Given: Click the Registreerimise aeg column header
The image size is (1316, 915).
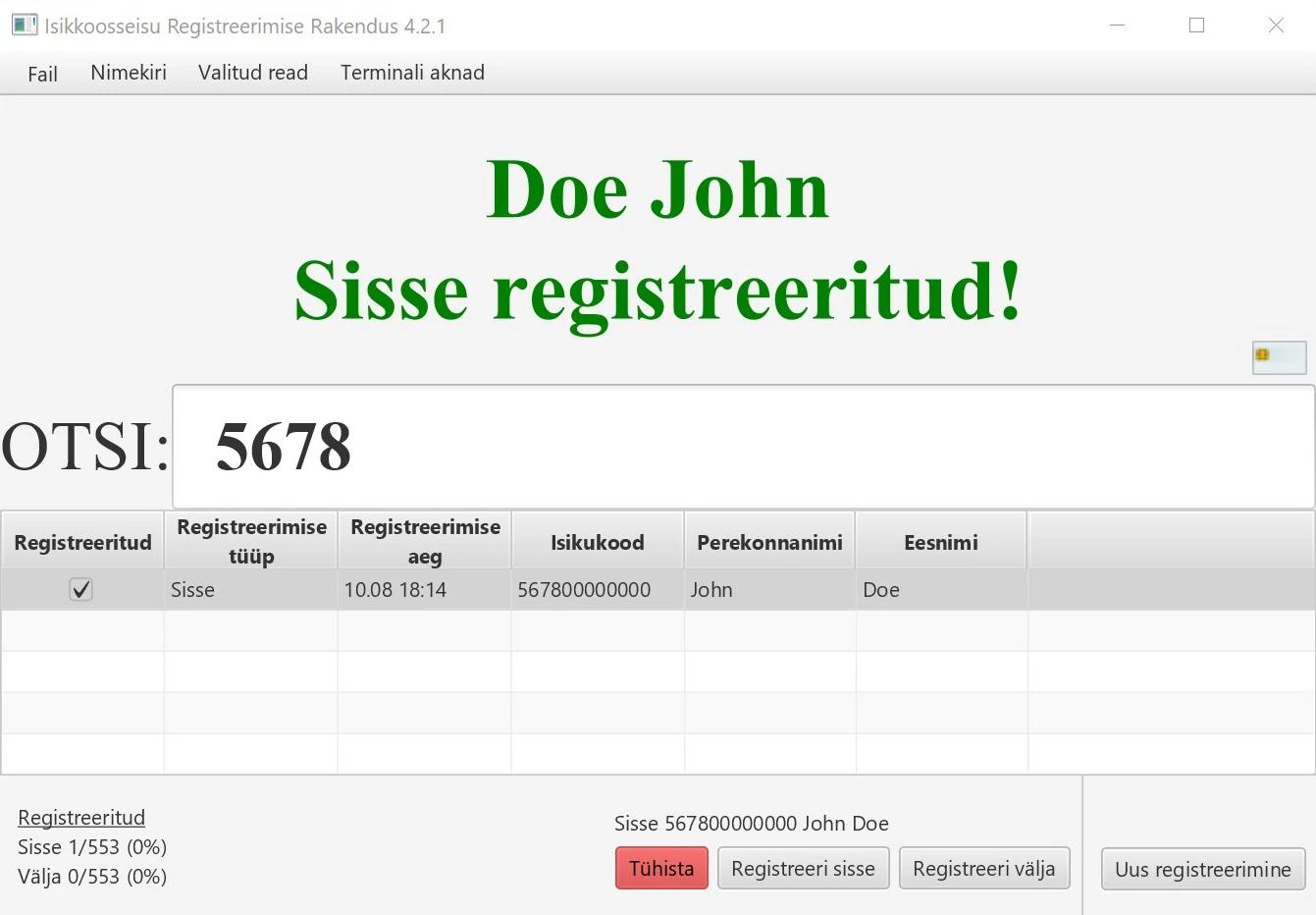Looking at the screenshot, I should pos(424,539).
